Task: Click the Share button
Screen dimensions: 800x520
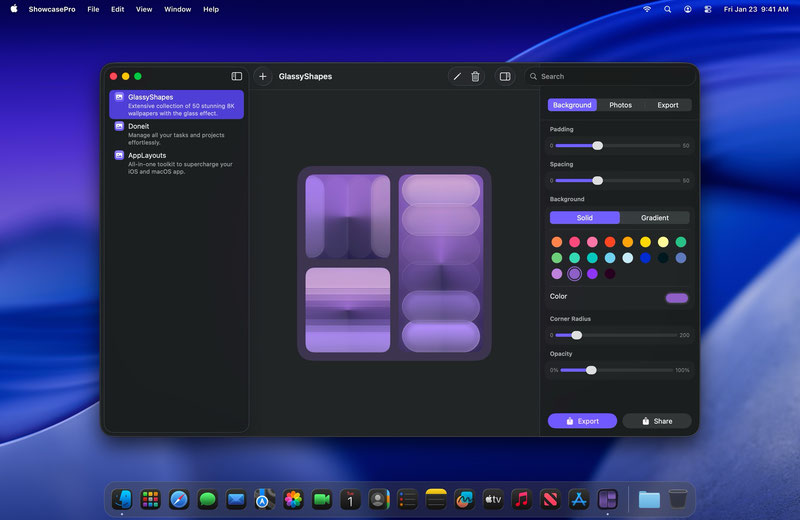Action: [657, 421]
